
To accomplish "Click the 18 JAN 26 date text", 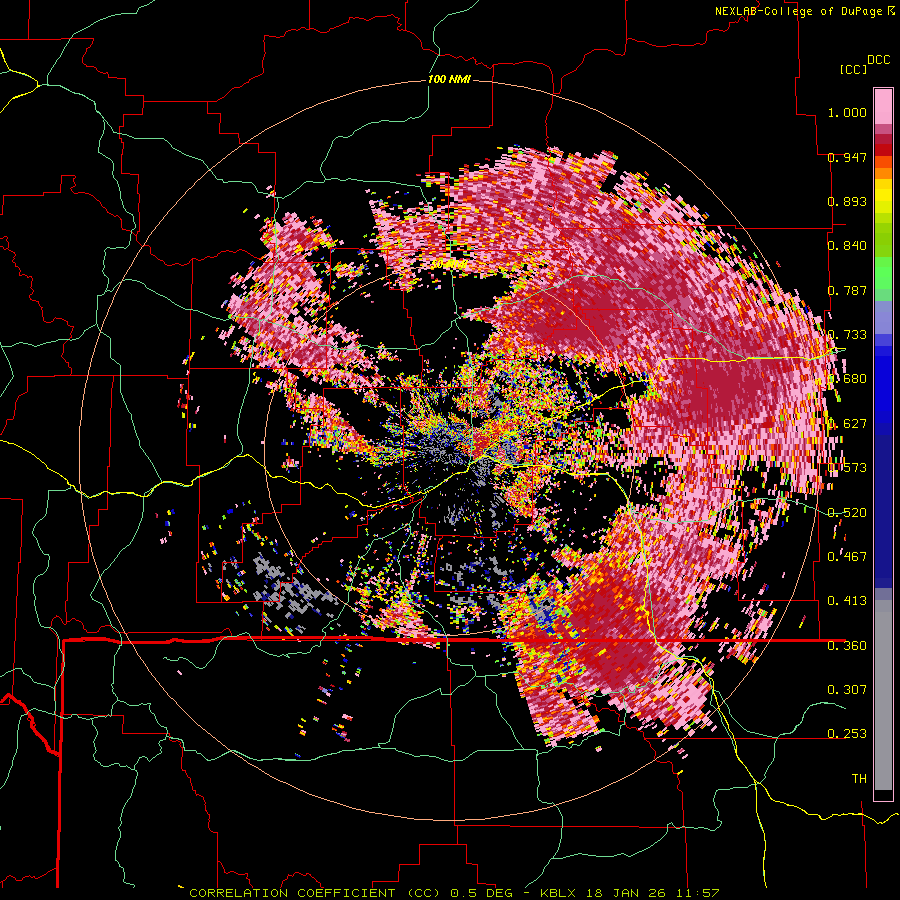I will click(x=624, y=893).
